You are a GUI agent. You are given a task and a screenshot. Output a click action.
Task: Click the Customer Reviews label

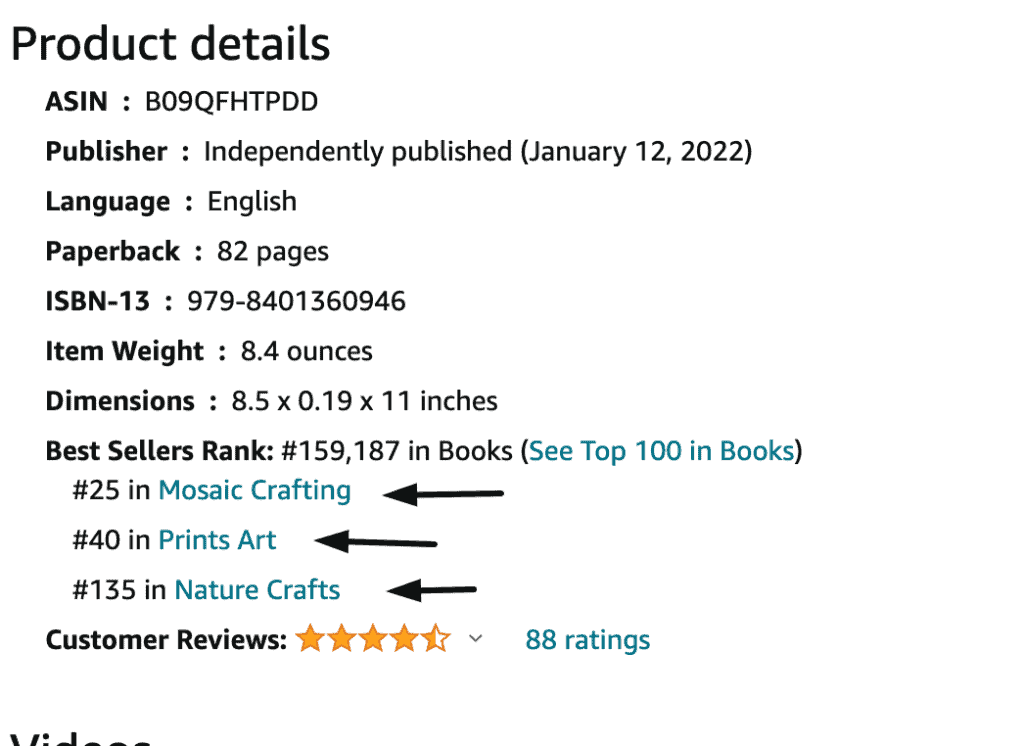166,640
